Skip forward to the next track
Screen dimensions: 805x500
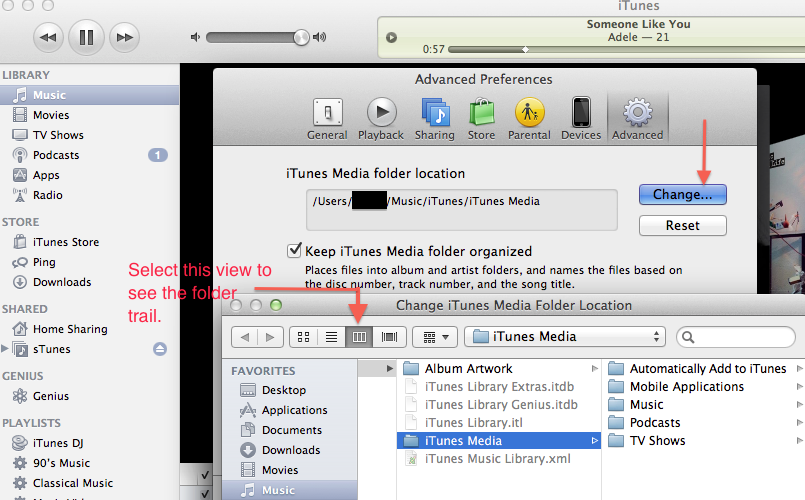click(x=124, y=37)
